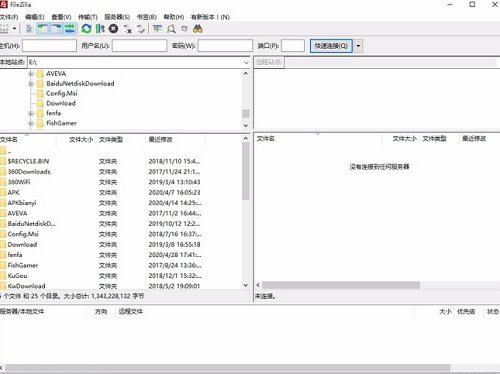Screen dimensions: 500x374
Task: Expand the BaiduNetdiskDownload tree node
Action: (x=31, y=84)
